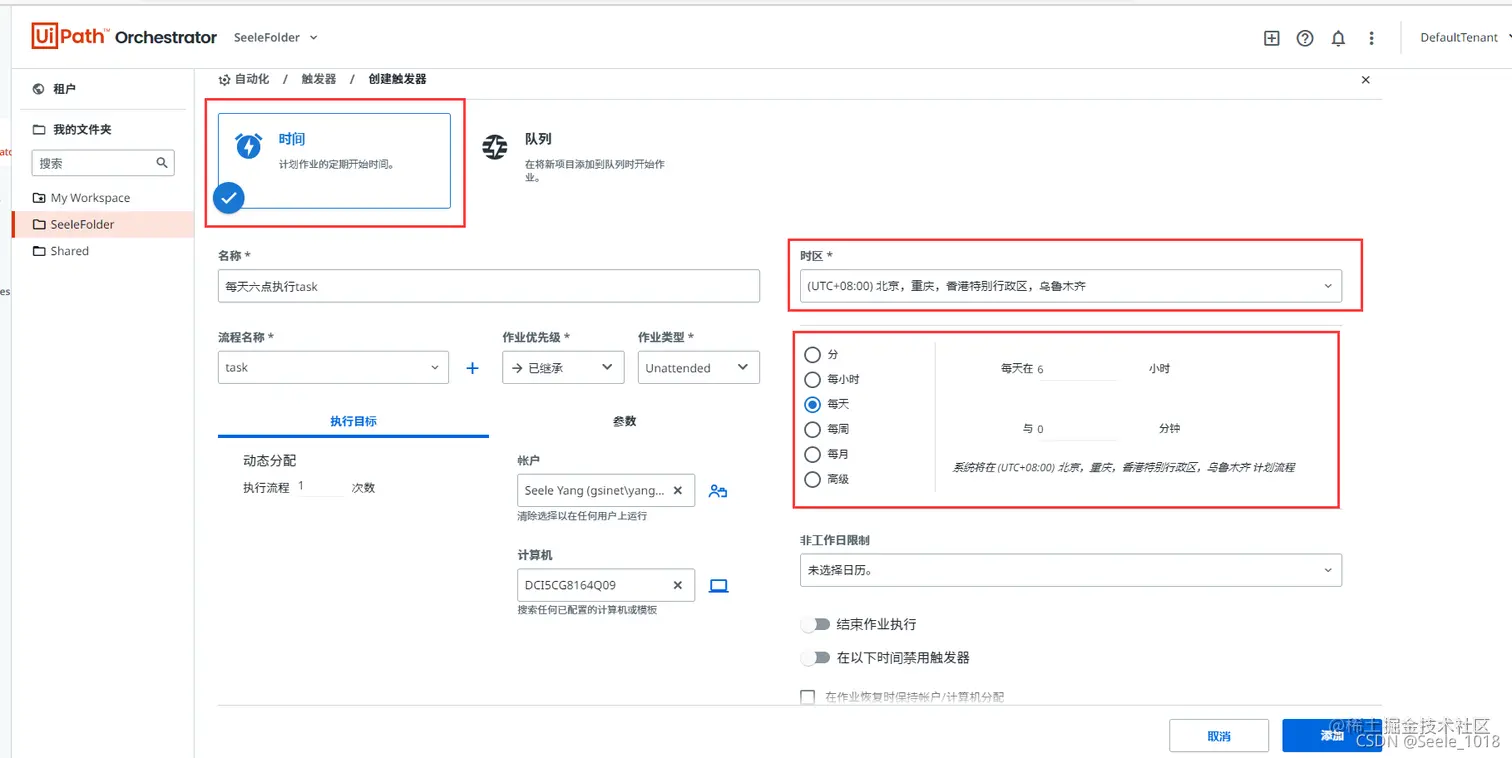Open the Unattended 作业类型 dropdown
This screenshot has height=758, width=1512.
(698, 367)
